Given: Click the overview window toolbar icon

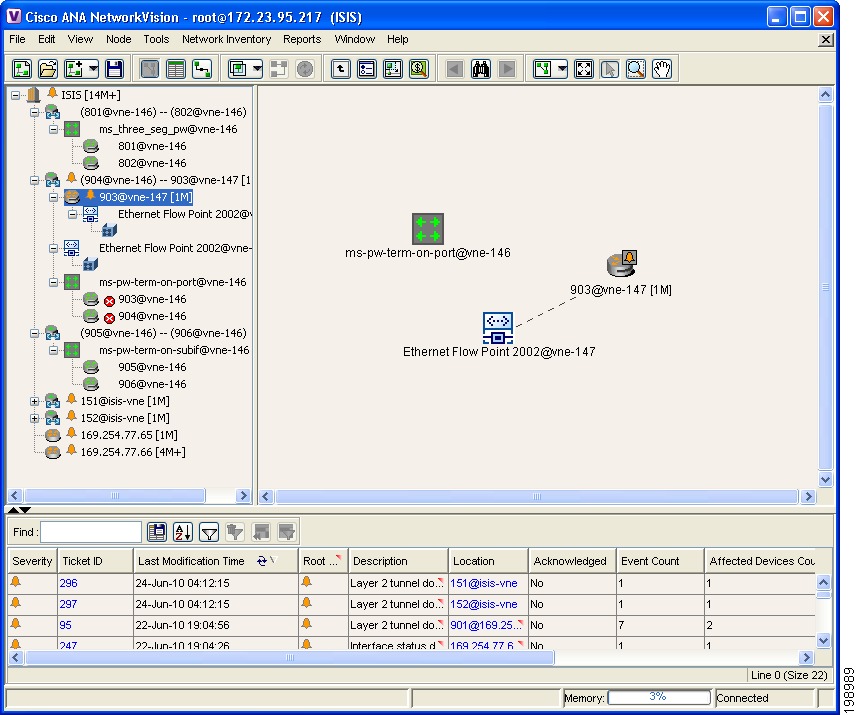Looking at the screenshot, I should [393, 69].
